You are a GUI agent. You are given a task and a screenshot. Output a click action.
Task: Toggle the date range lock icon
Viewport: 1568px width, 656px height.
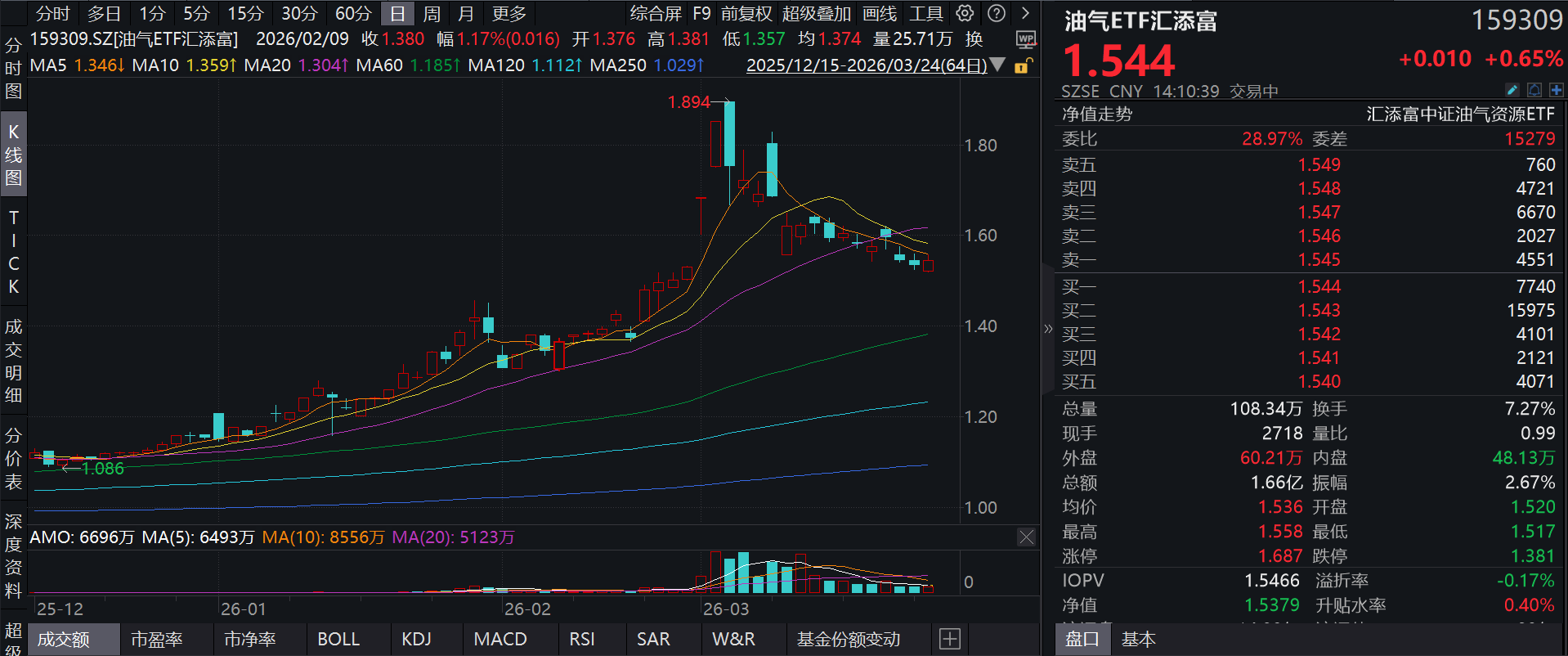click(1022, 65)
